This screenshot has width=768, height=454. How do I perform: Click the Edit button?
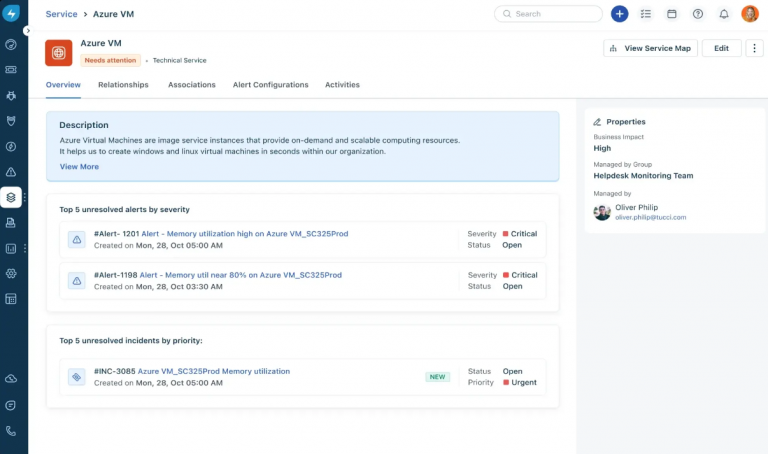721,48
